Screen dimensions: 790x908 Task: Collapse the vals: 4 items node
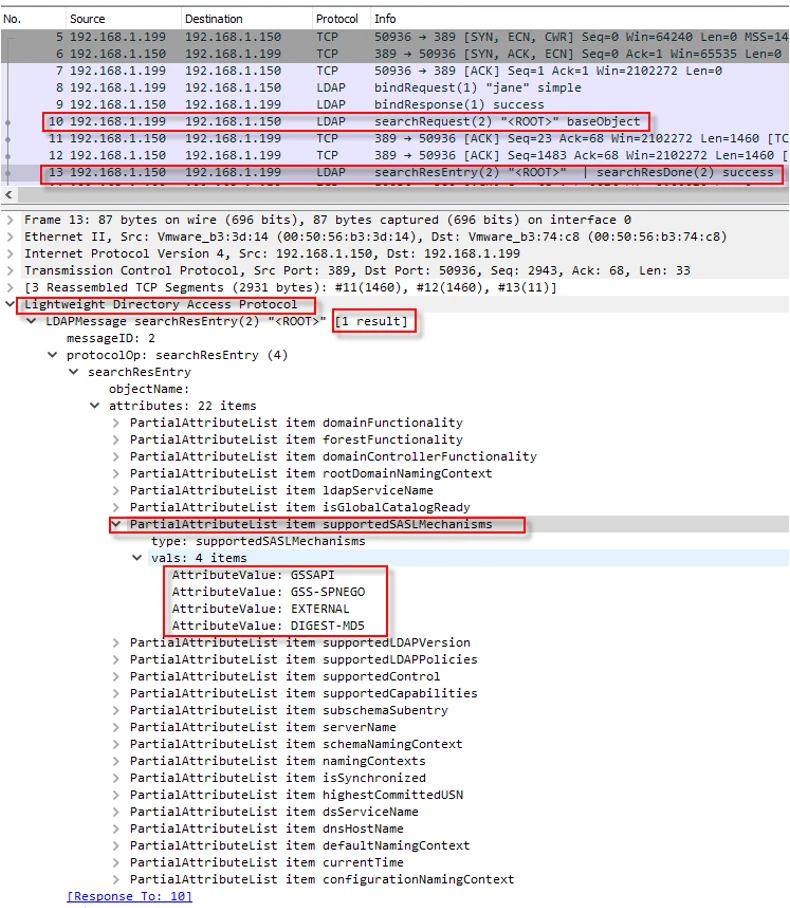[x=138, y=558]
